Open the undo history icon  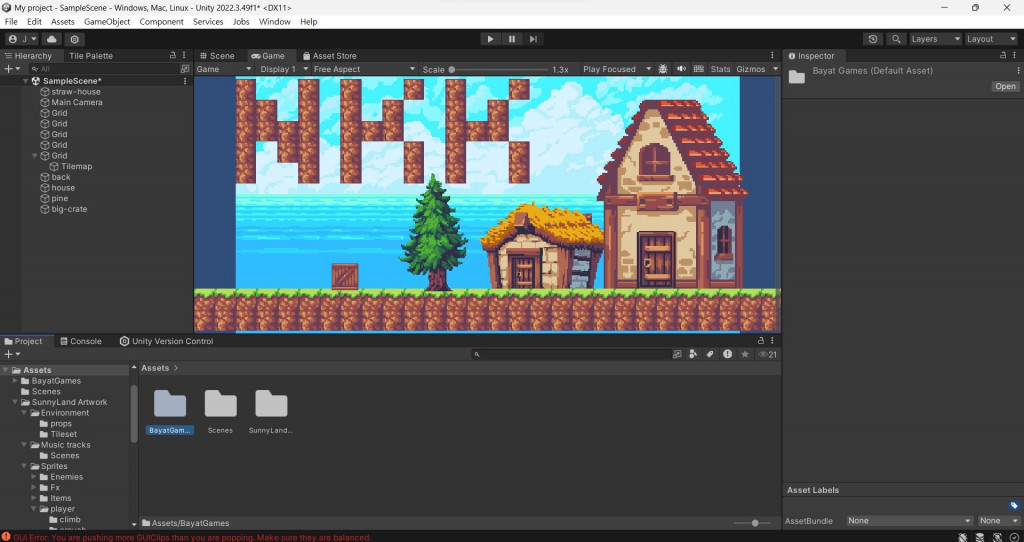click(872, 39)
